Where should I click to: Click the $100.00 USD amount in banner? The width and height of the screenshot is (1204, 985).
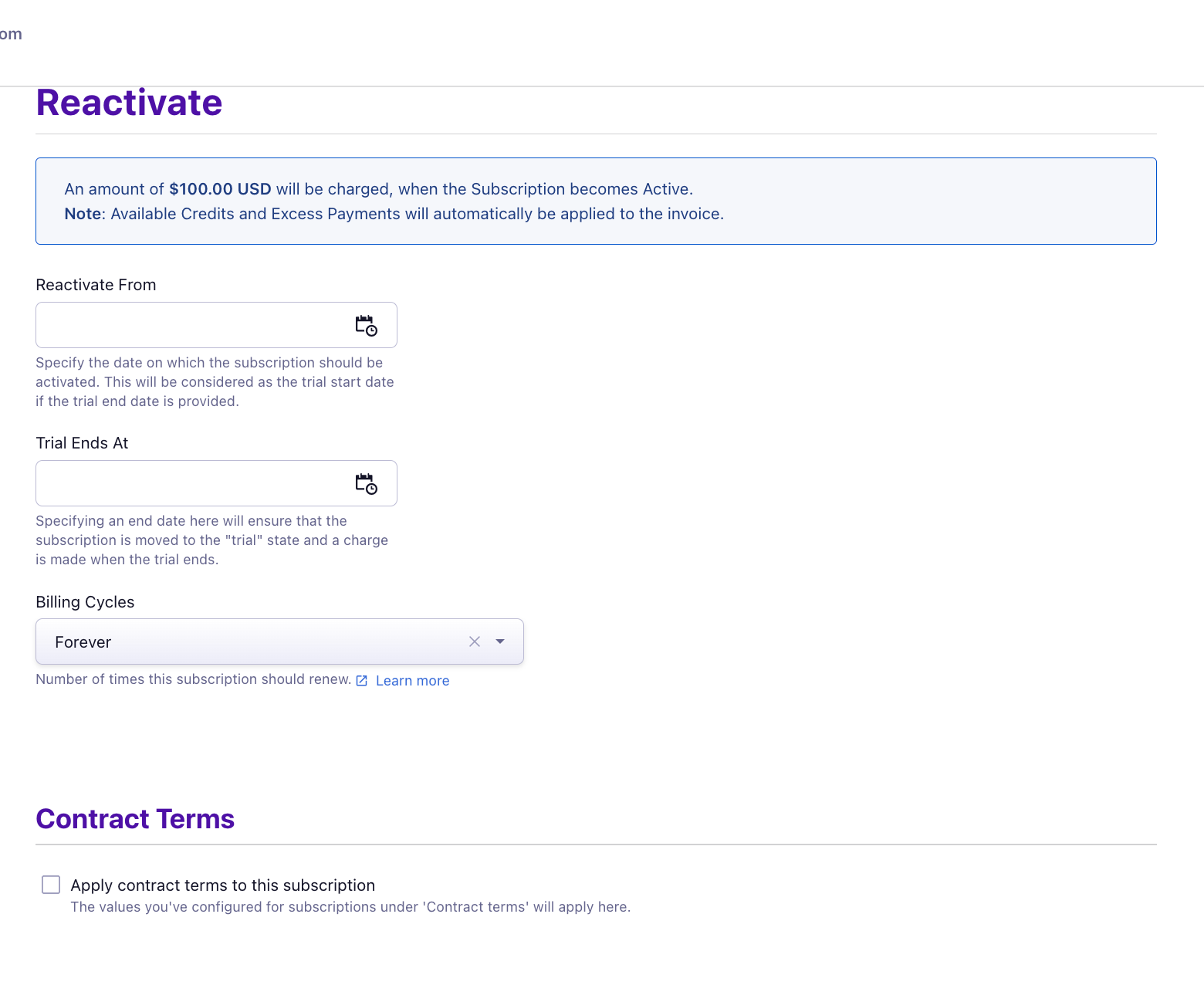(x=220, y=189)
